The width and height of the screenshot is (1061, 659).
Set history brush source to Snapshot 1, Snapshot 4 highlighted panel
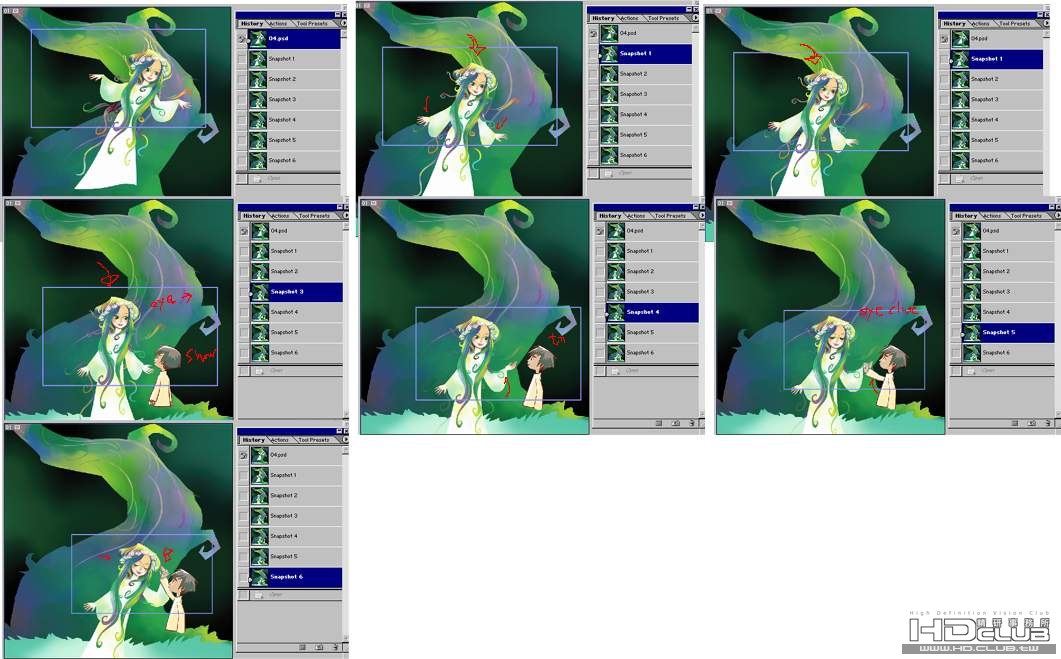click(600, 251)
